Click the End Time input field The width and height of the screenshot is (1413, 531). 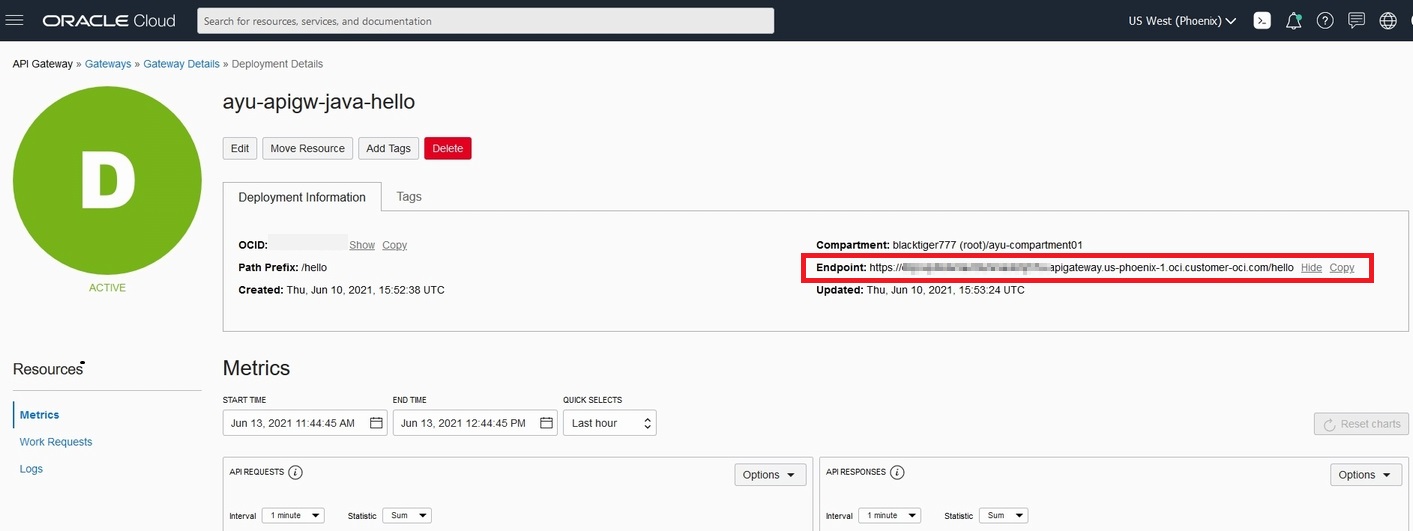[475, 423]
